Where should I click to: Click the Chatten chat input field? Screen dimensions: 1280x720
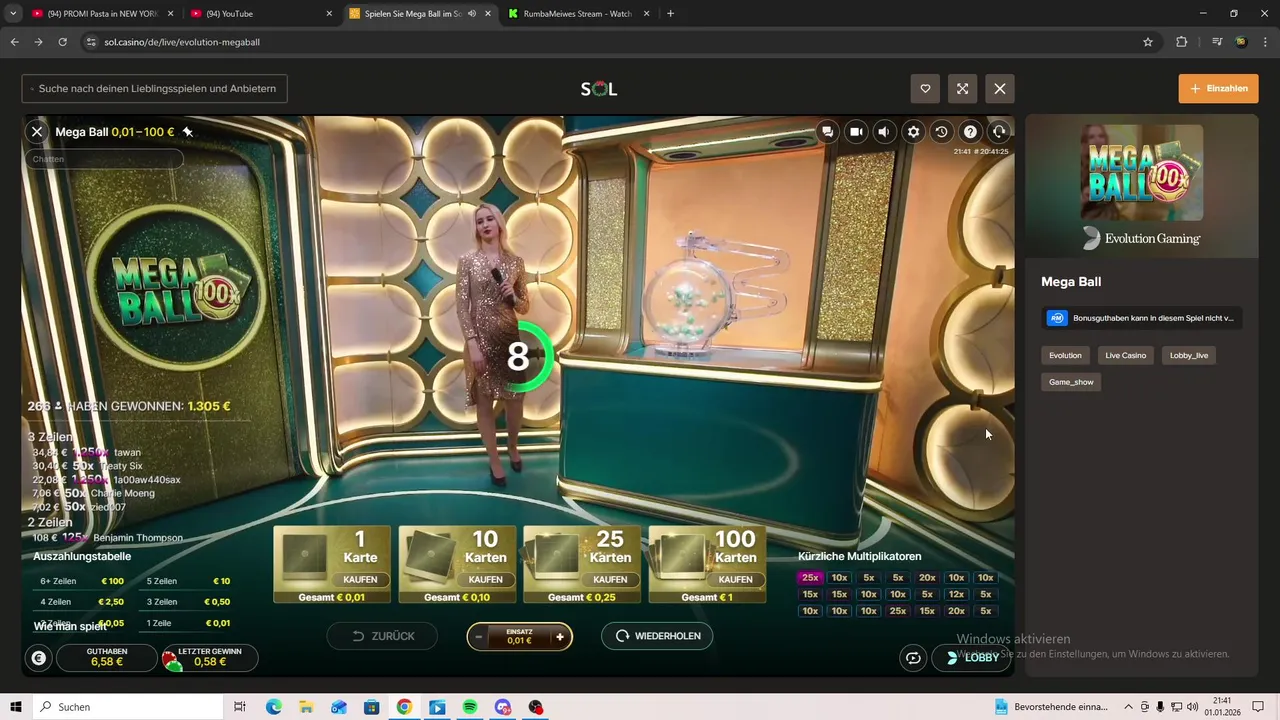pyautogui.click(x=104, y=159)
